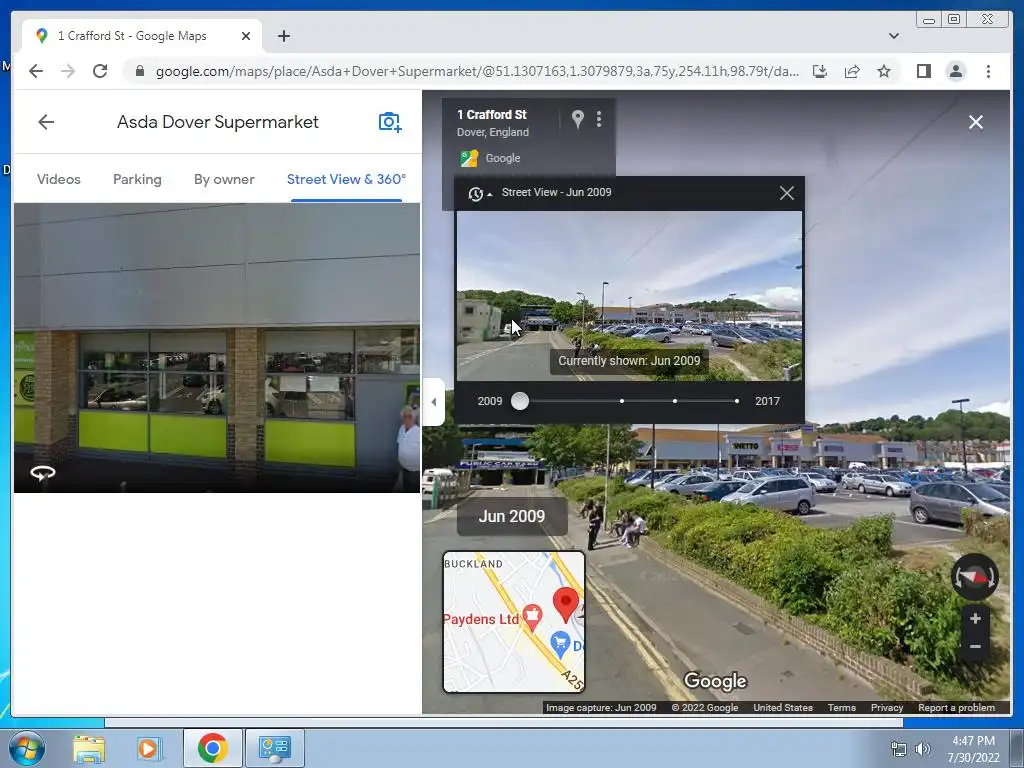Zoom out Street View with minus
The width and height of the screenshot is (1024, 768).
click(x=975, y=647)
